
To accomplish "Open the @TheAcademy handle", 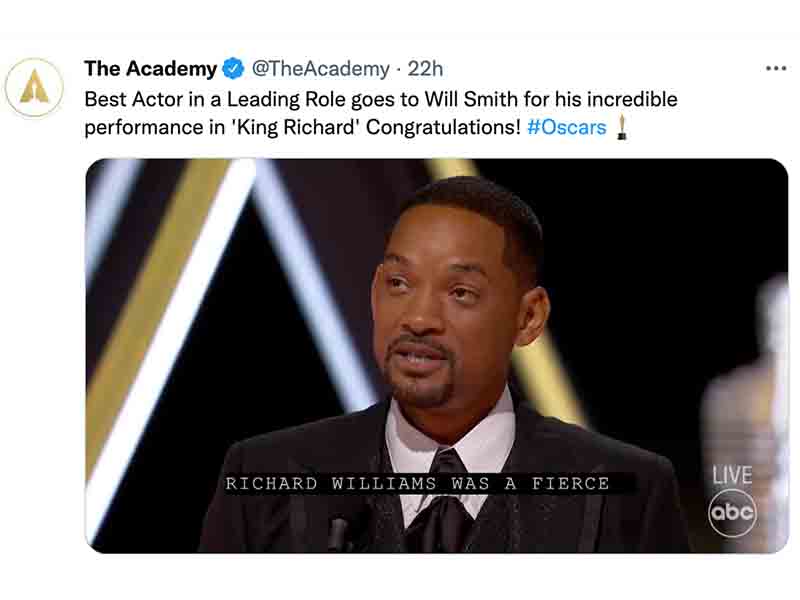I will (x=320, y=69).
